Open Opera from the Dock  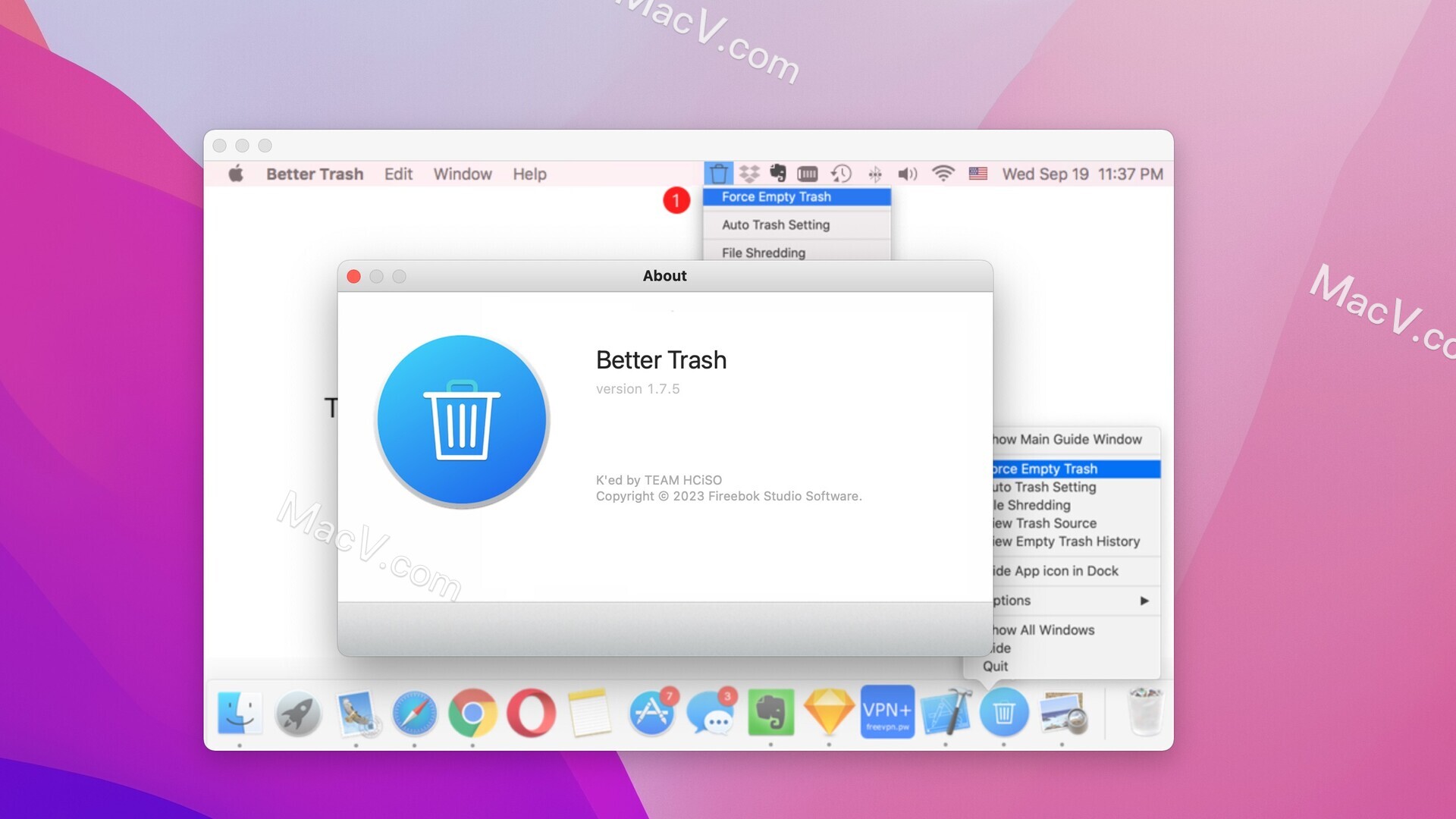click(x=531, y=714)
